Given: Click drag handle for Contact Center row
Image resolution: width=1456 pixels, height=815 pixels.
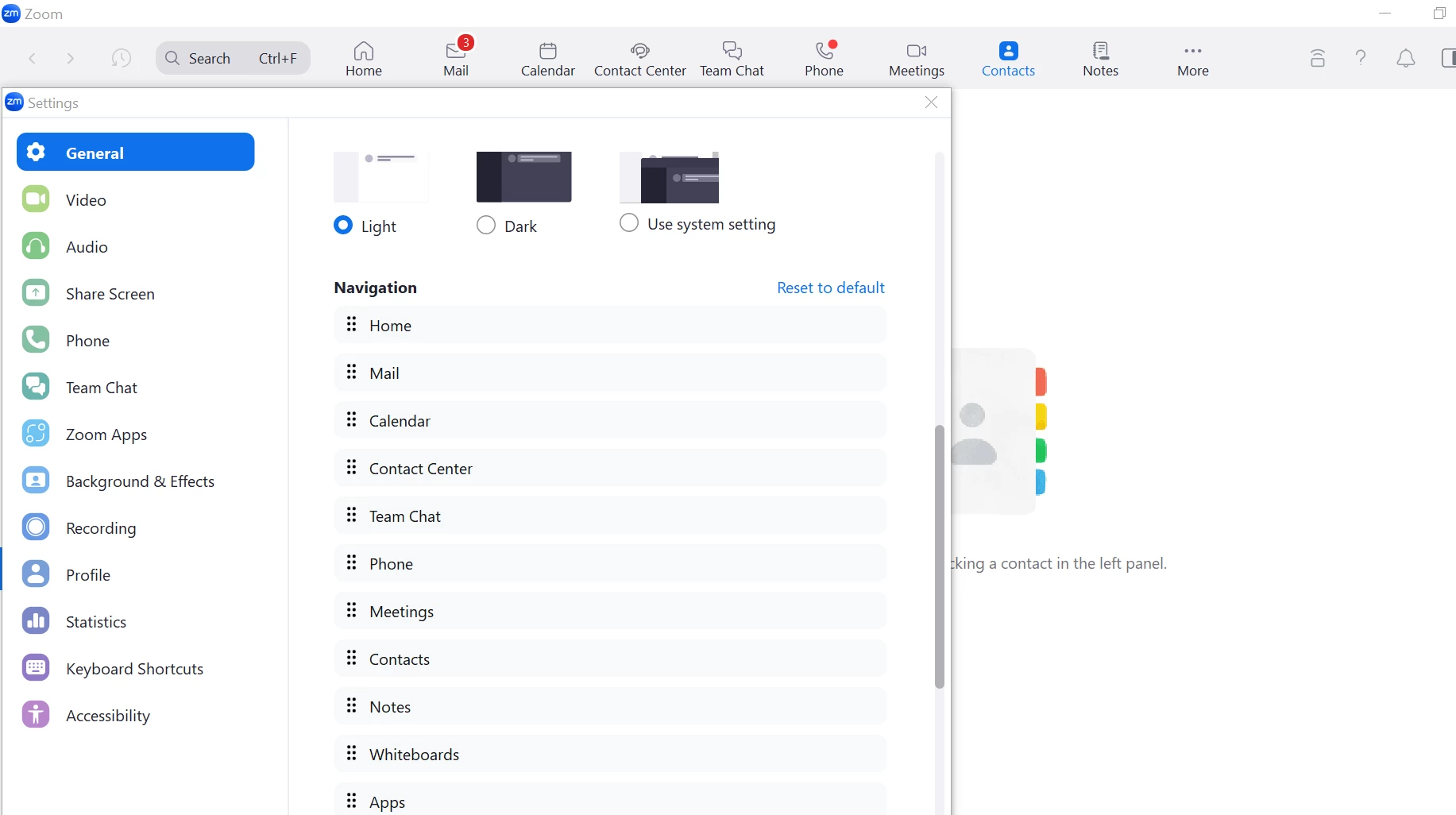Looking at the screenshot, I should [x=352, y=467].
